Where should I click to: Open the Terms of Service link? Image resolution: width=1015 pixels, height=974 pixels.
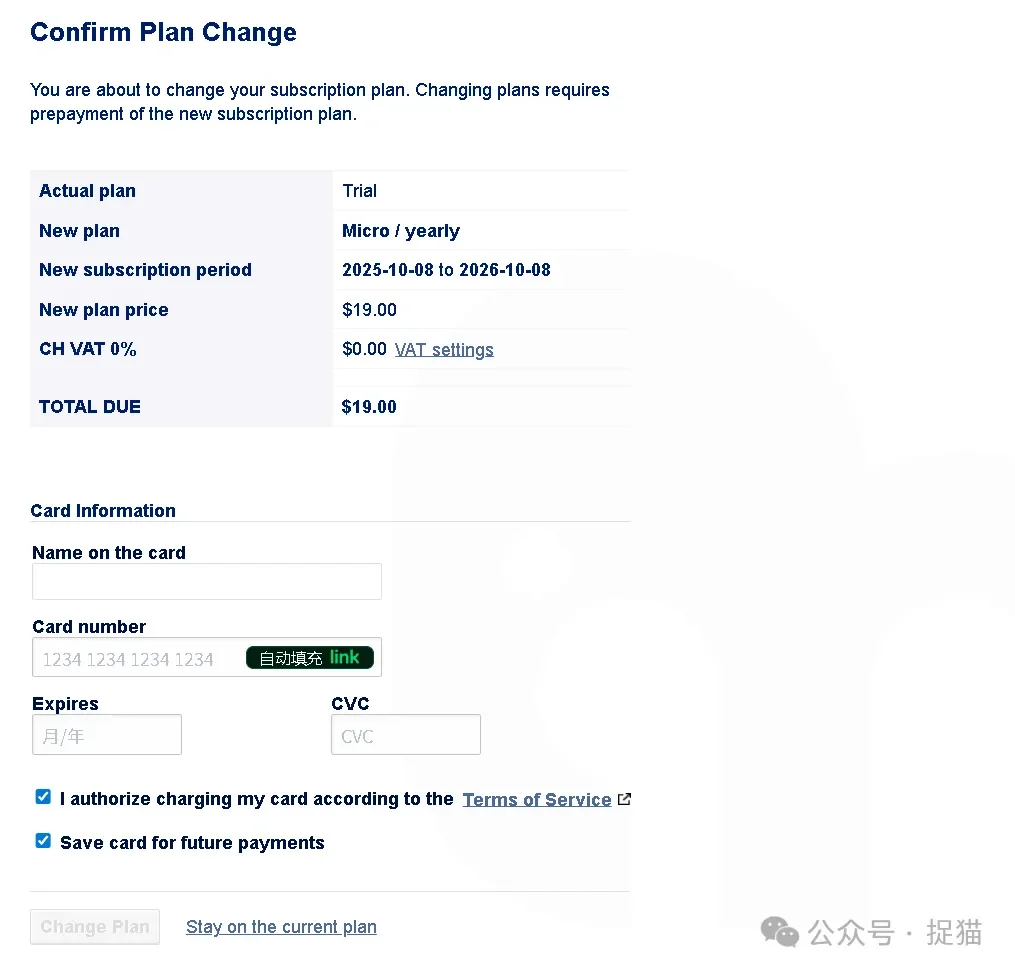click(536, 799)
